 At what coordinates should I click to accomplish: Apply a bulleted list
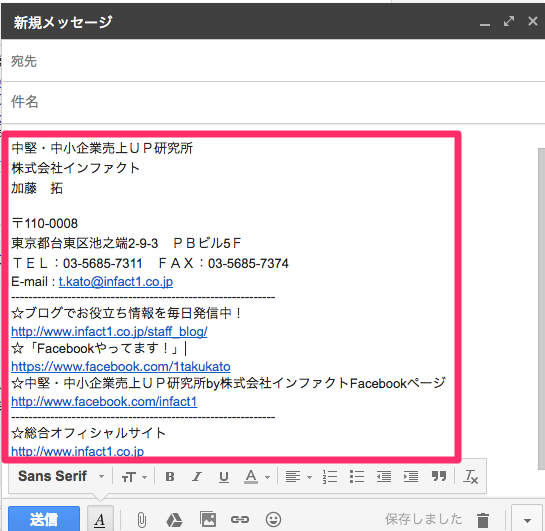coord(357,477)
